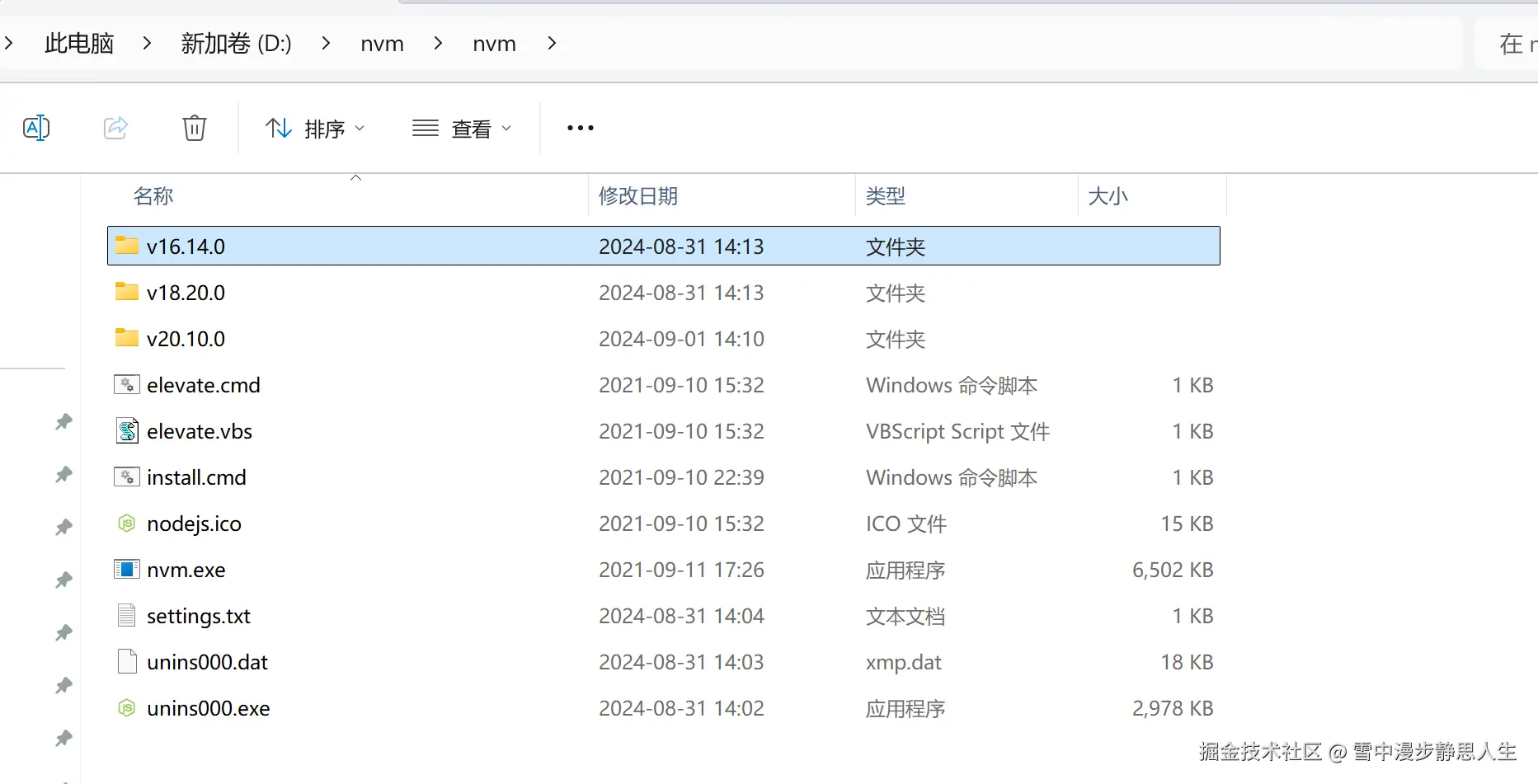Click the Delete trash can icon
This screenshot has height=784, width=1538.
tap(195, 128)
